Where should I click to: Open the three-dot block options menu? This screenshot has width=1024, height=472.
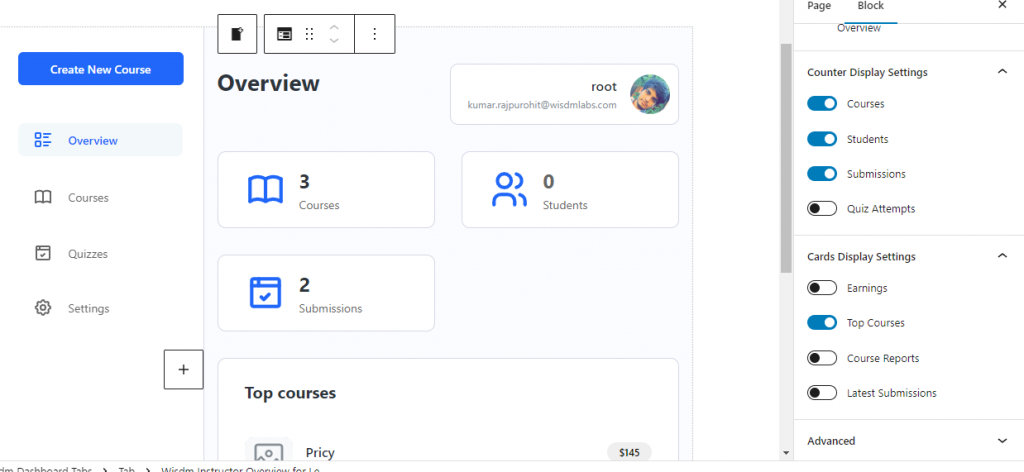pyautogui.click(x=375, y=34)
